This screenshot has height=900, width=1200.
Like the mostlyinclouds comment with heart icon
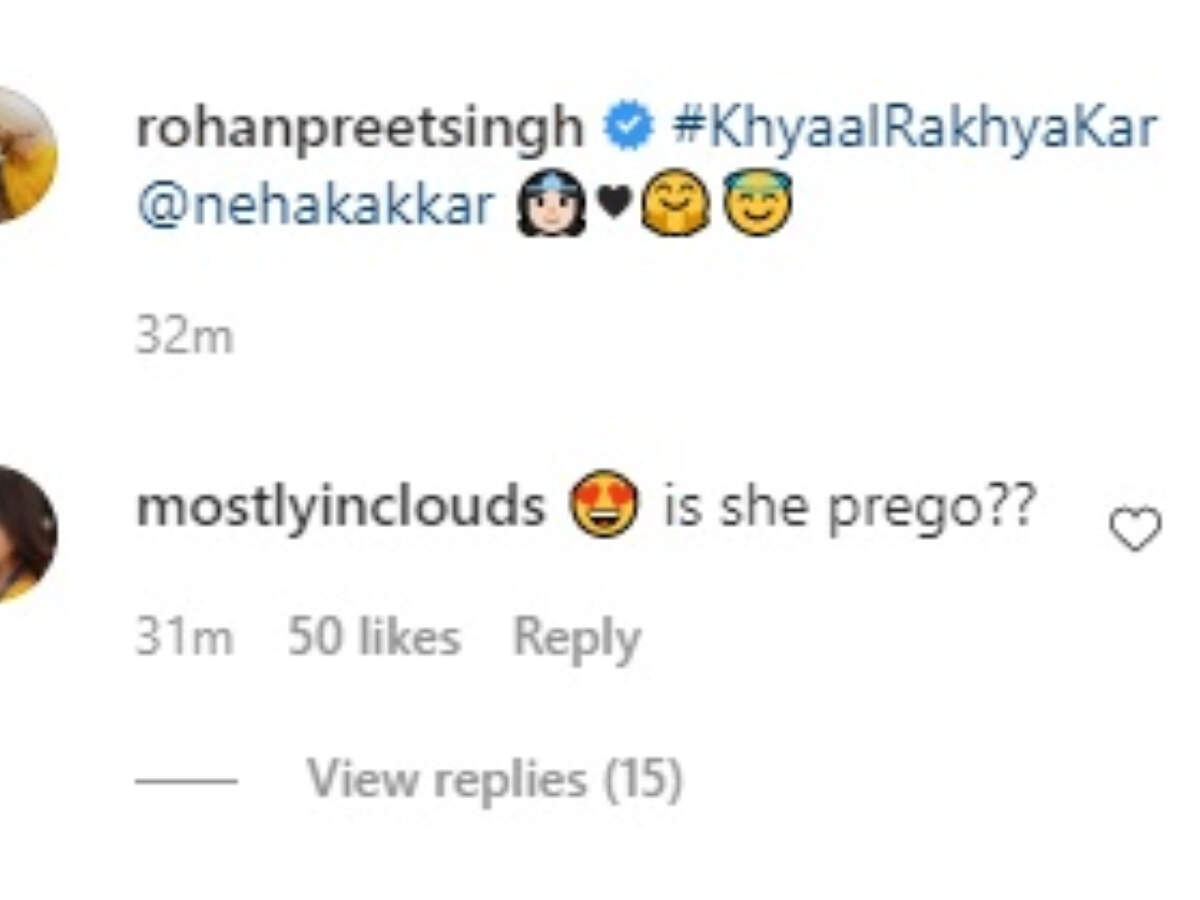pyautogui.click(x=1135, y=529)
